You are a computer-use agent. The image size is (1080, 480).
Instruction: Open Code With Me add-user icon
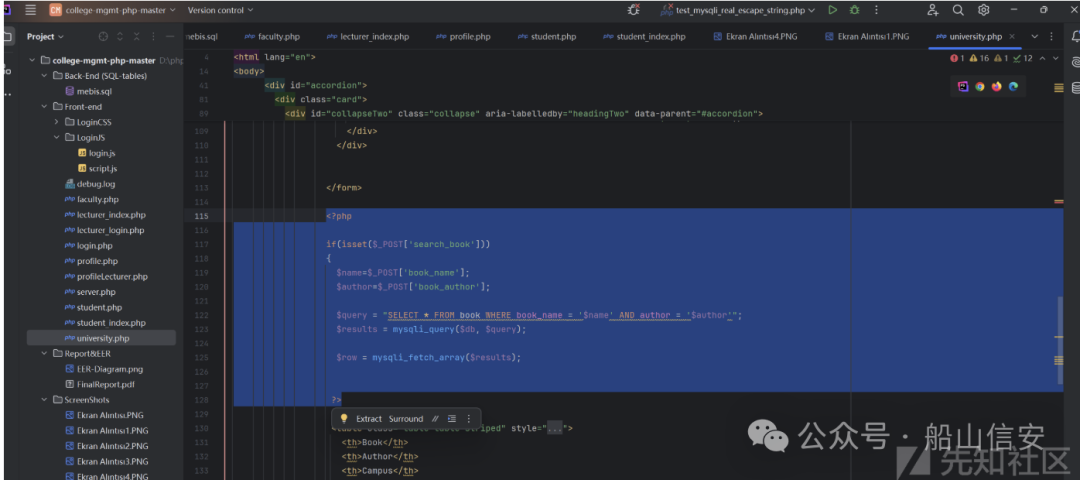coord(933,10)
